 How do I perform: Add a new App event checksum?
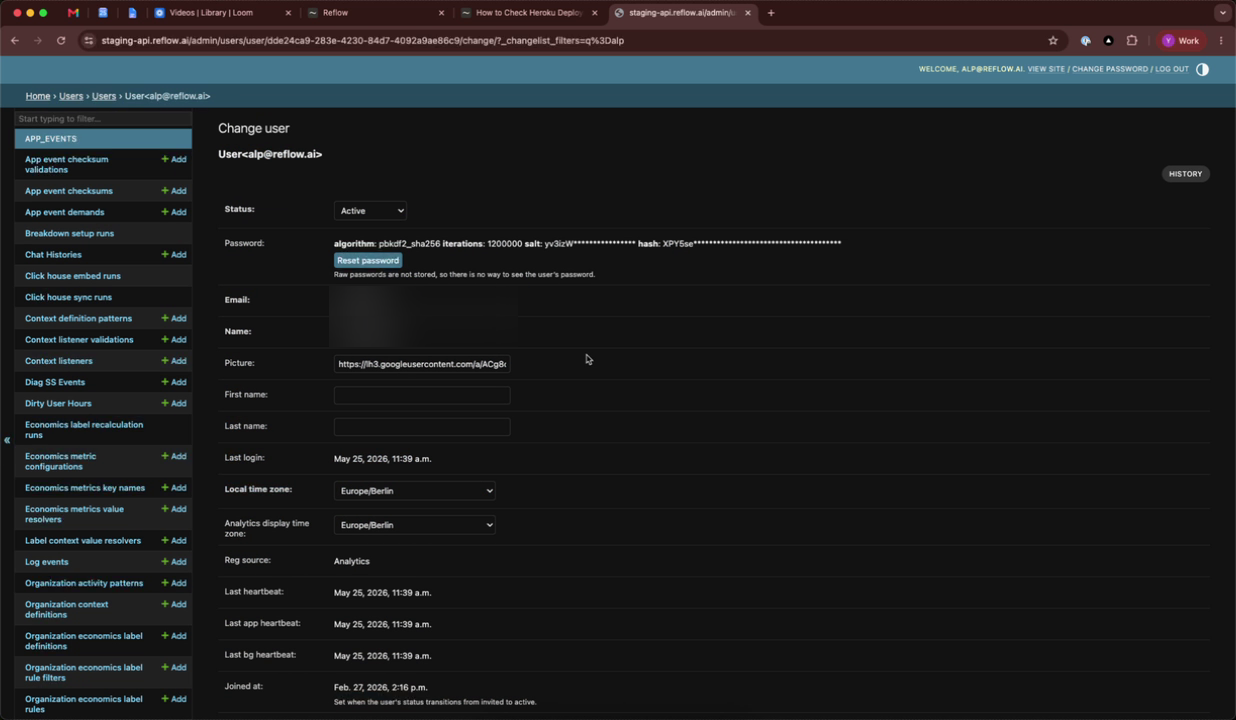coord(174,191)
